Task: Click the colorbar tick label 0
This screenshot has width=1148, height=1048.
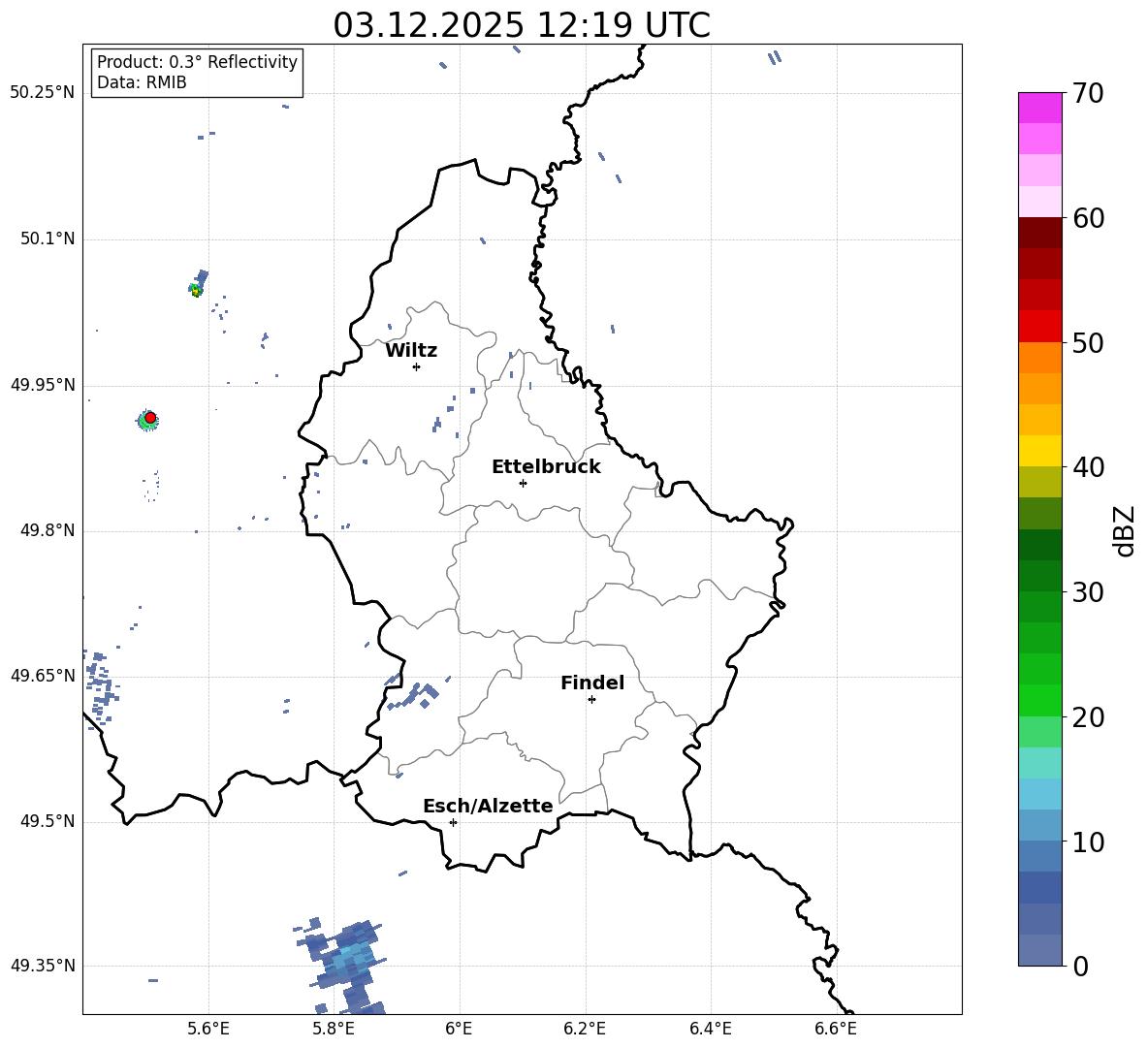Action: point(1080,966)
